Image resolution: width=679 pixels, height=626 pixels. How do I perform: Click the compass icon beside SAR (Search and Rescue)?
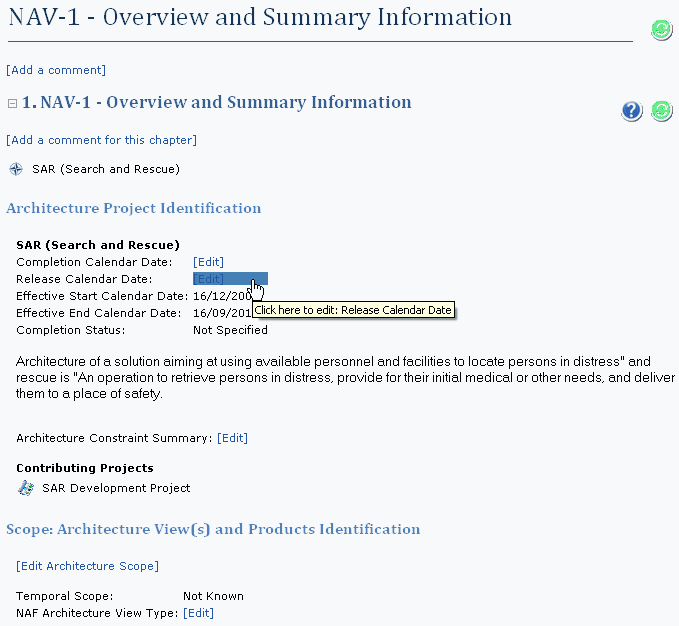[x=16, y=169]
